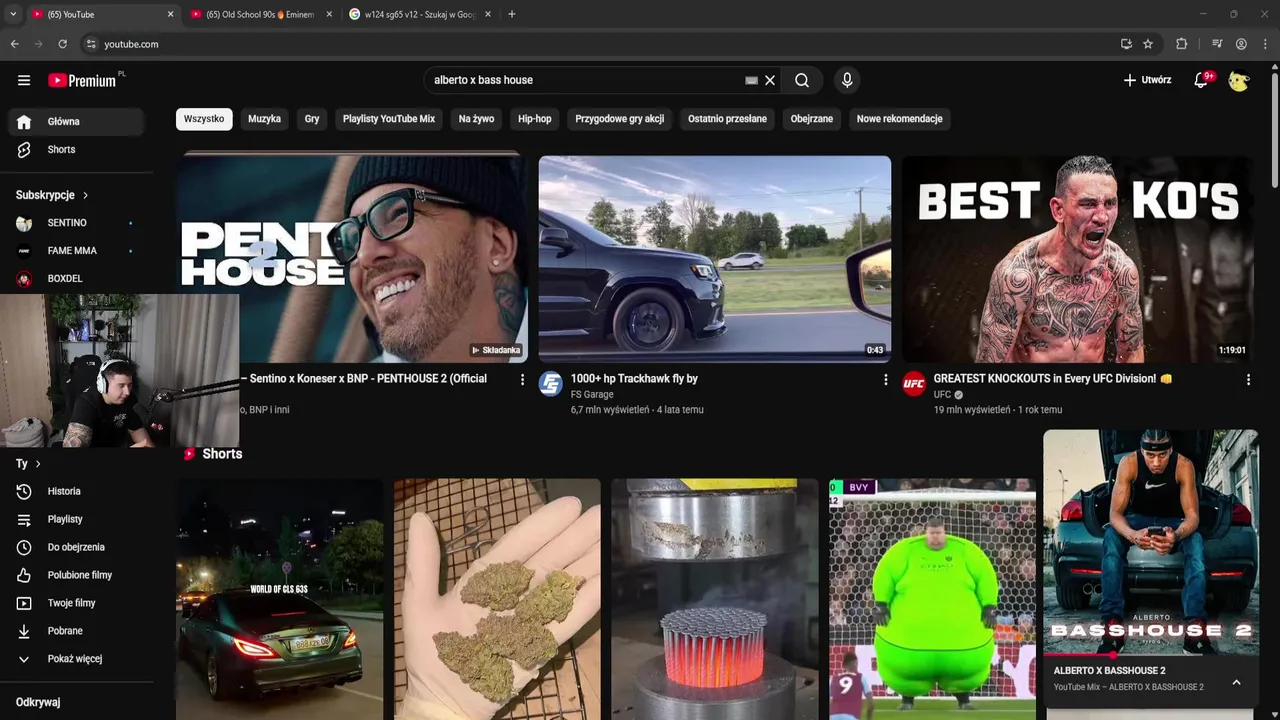Open more options for UFC knockouts video
The image size is (1280, 720).
tap(1248, 380)
